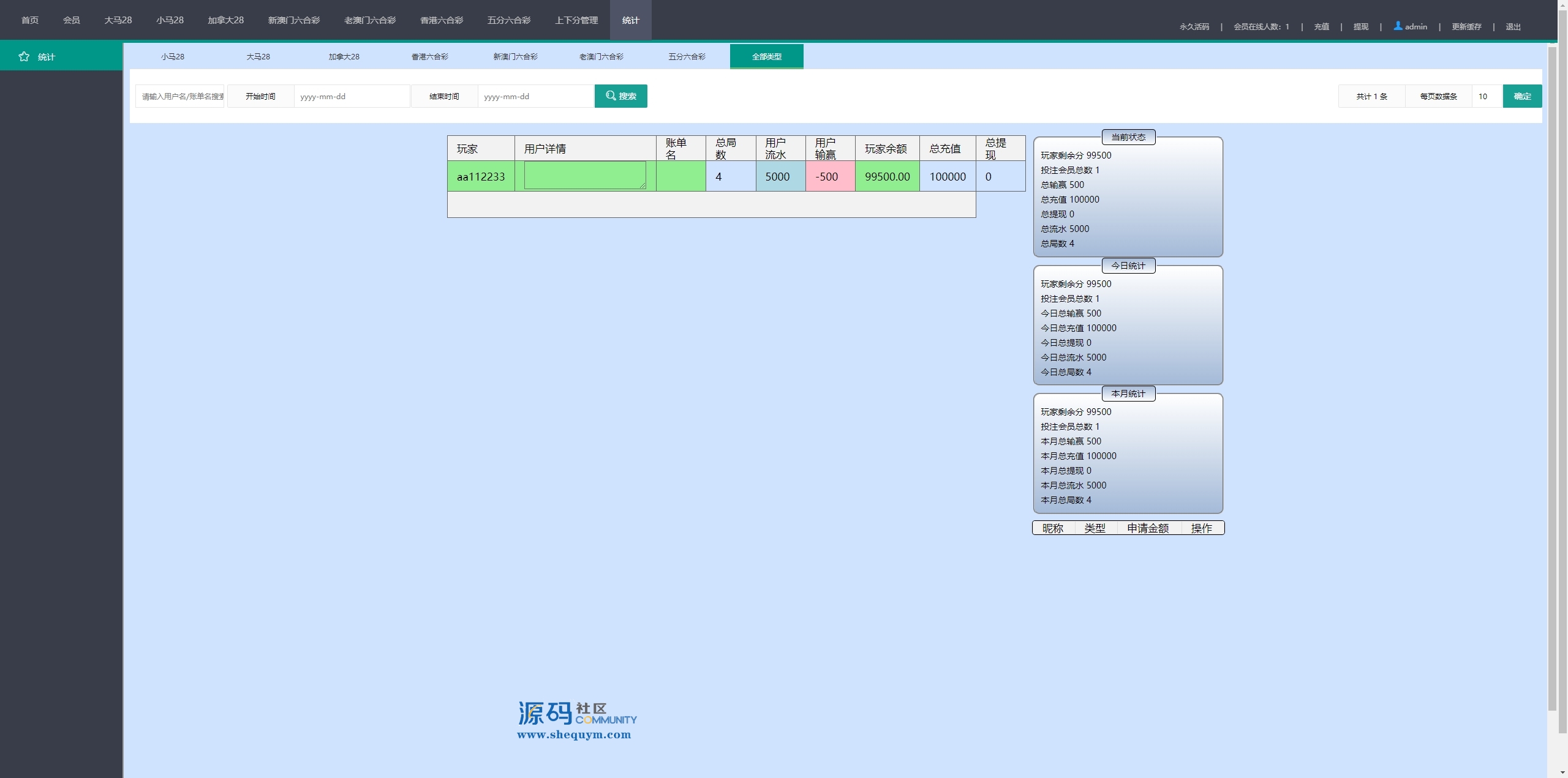This screenshot has width=1568, height=778.
Task: Focus the 每页数据条 count field
Action: [x=1487, y=96]
